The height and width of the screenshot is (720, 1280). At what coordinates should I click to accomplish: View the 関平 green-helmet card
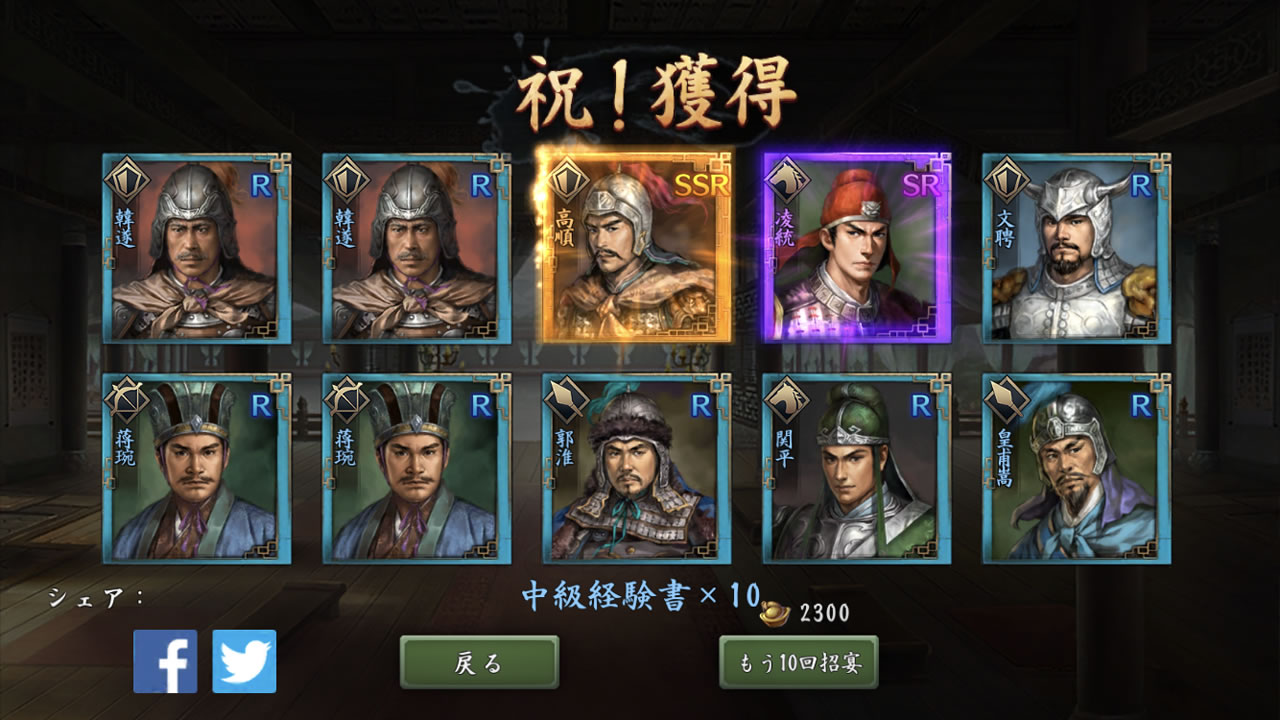(x=856, y=469)
